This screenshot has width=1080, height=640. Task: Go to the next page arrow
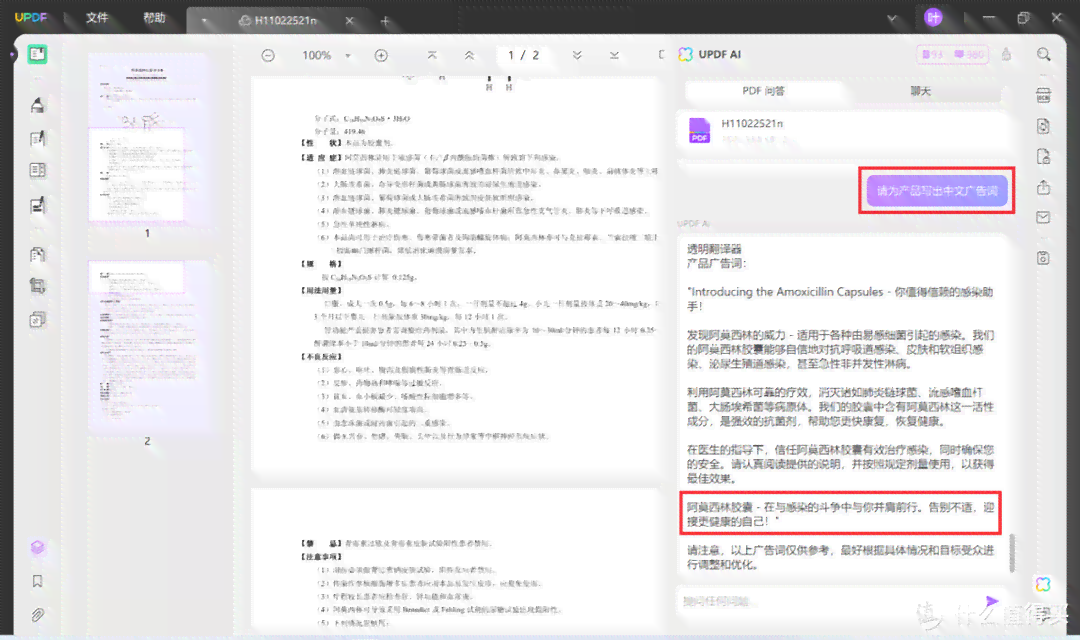click(x=577, y=55)
